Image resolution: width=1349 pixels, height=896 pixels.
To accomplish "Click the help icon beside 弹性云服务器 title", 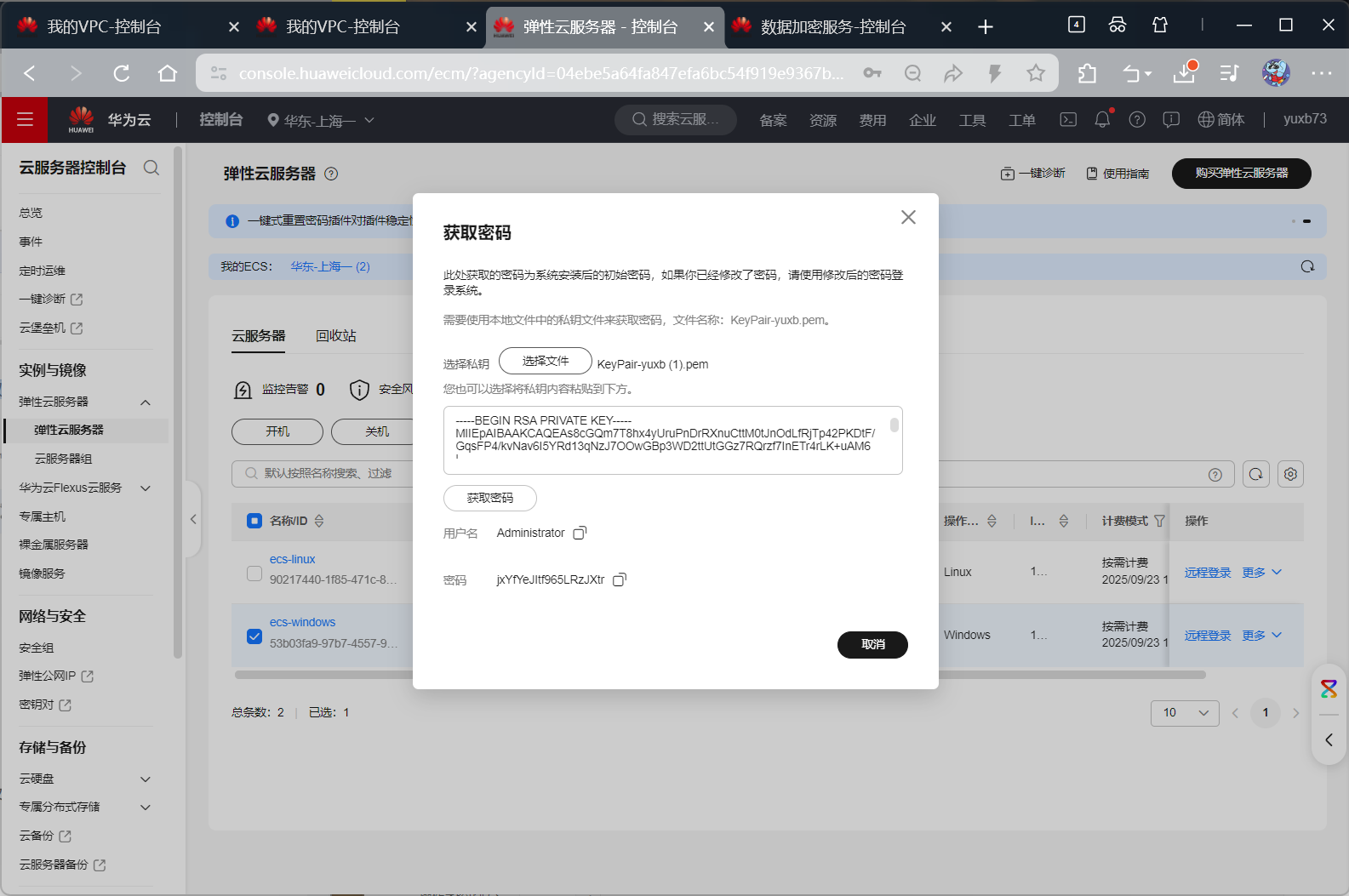I will 332,174.
